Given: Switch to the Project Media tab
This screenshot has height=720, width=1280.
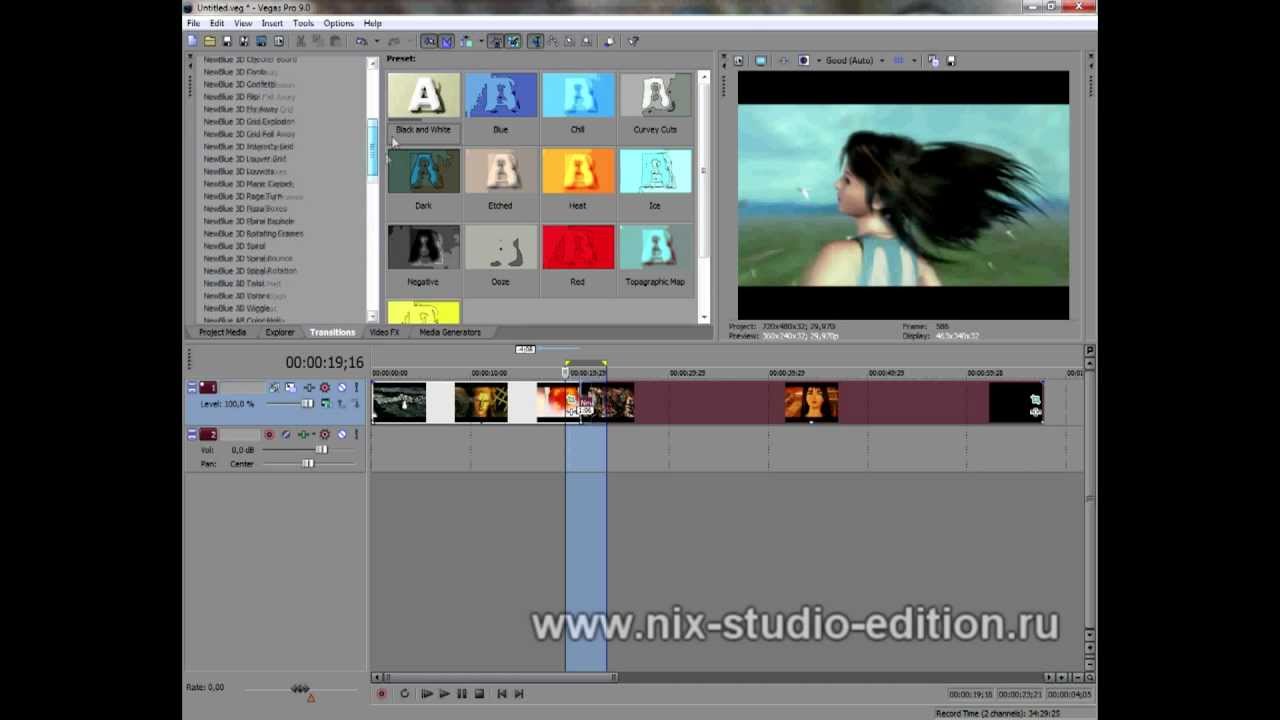Looking at the screenshot, I should click(x=222, y=332).
